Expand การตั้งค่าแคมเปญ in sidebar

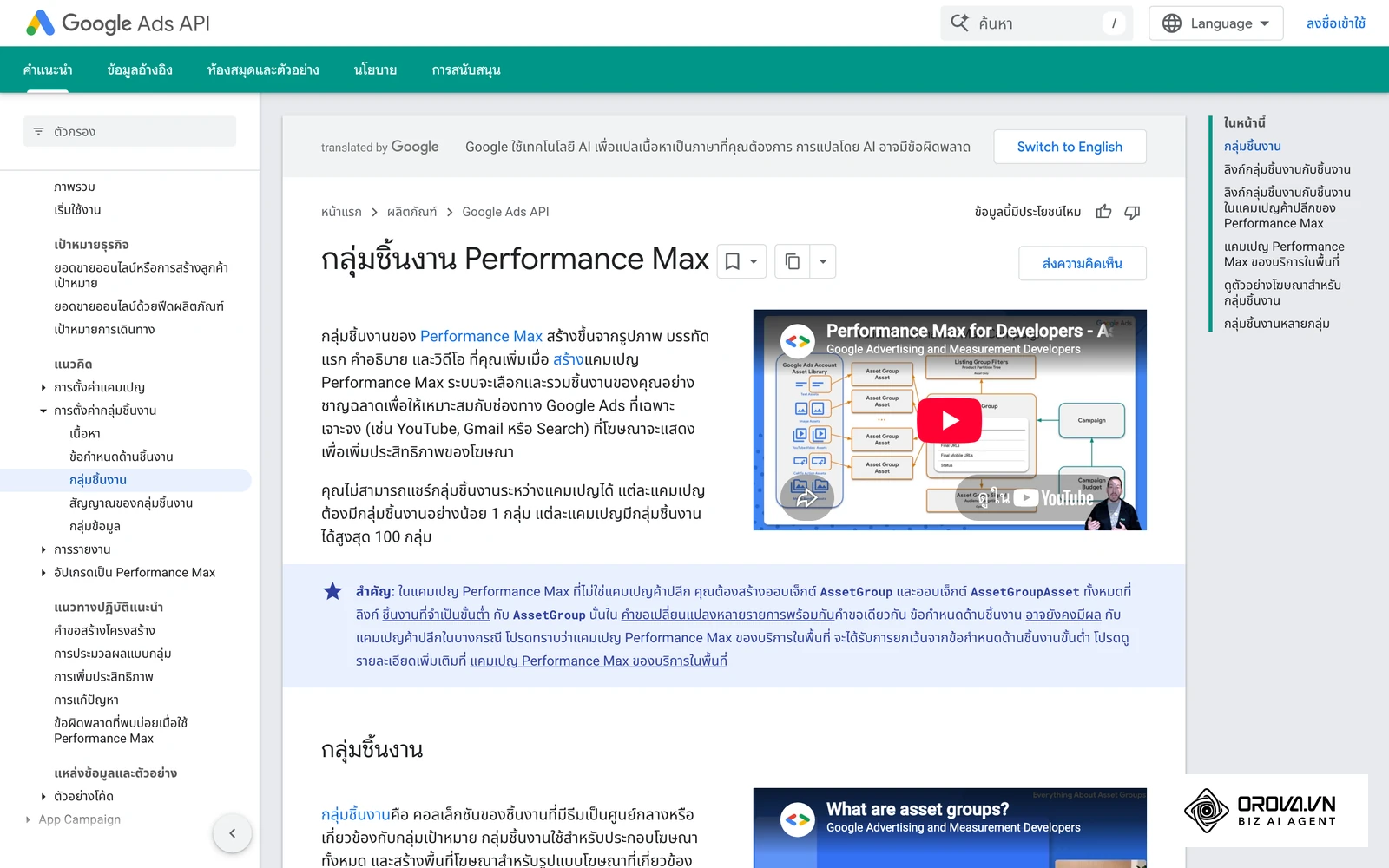(43, 388)
